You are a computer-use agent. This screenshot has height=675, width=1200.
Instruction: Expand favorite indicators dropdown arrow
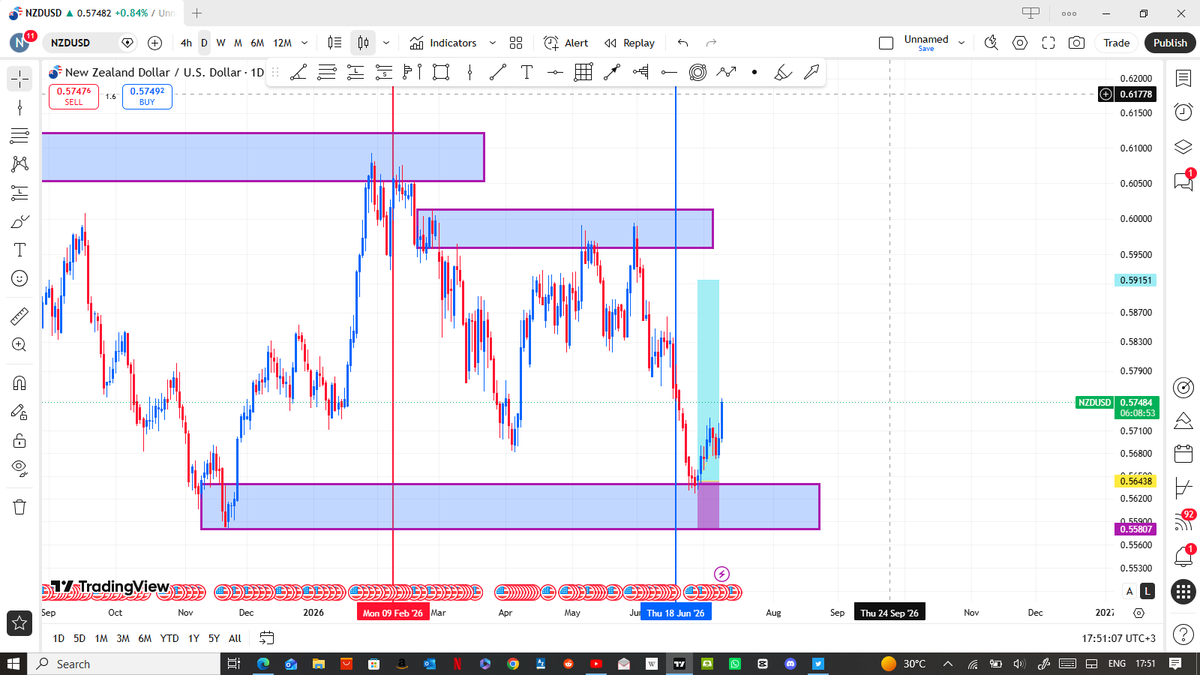click(x=492, y=43)
